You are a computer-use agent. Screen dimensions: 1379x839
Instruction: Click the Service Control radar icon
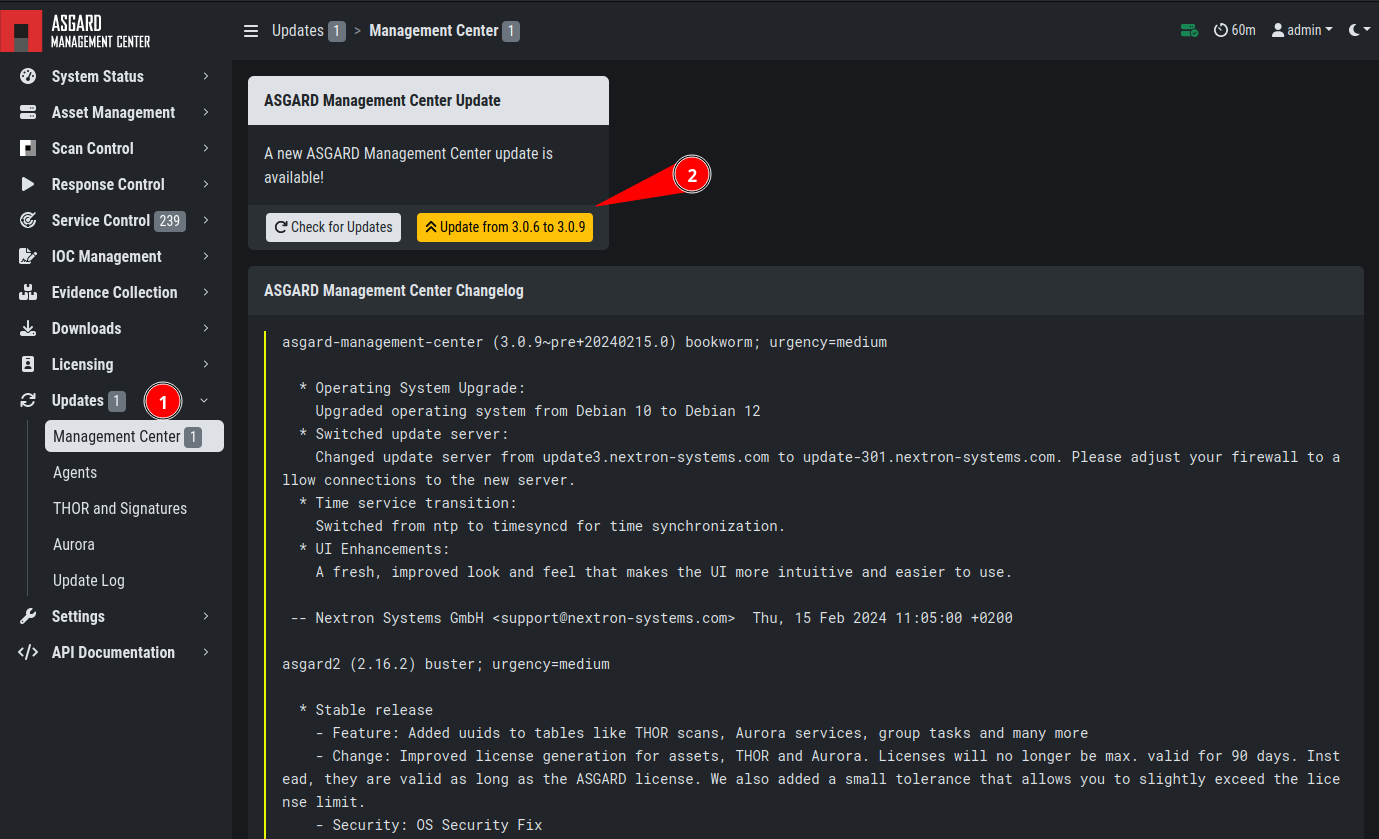28,220
